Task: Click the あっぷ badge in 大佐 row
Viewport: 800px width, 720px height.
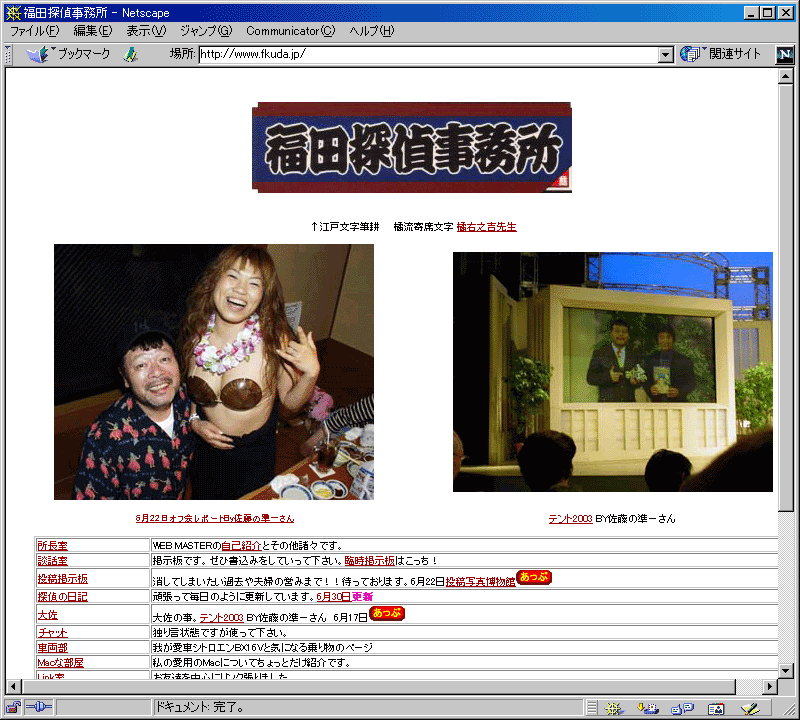Action: click(x=387, y=613)
